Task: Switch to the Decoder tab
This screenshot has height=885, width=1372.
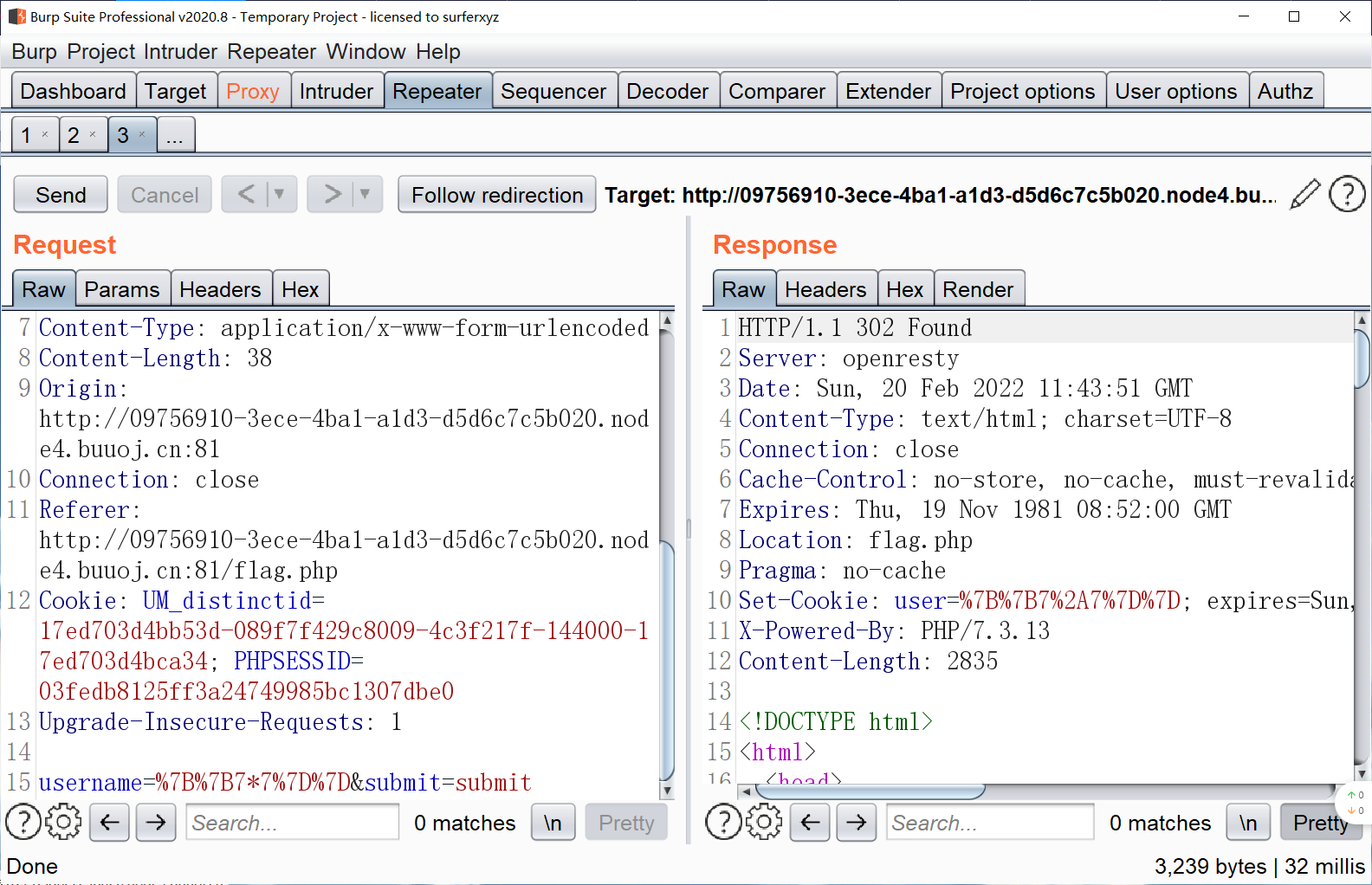Action: click(667, 91)
